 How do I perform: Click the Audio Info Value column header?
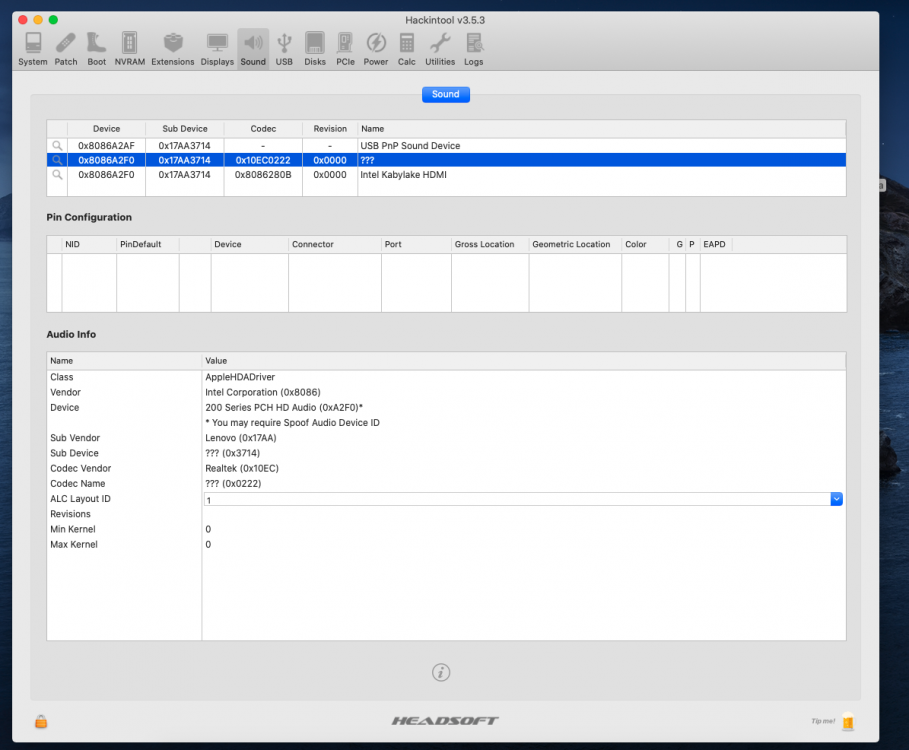pyautogui.click(x=524, y=361)
